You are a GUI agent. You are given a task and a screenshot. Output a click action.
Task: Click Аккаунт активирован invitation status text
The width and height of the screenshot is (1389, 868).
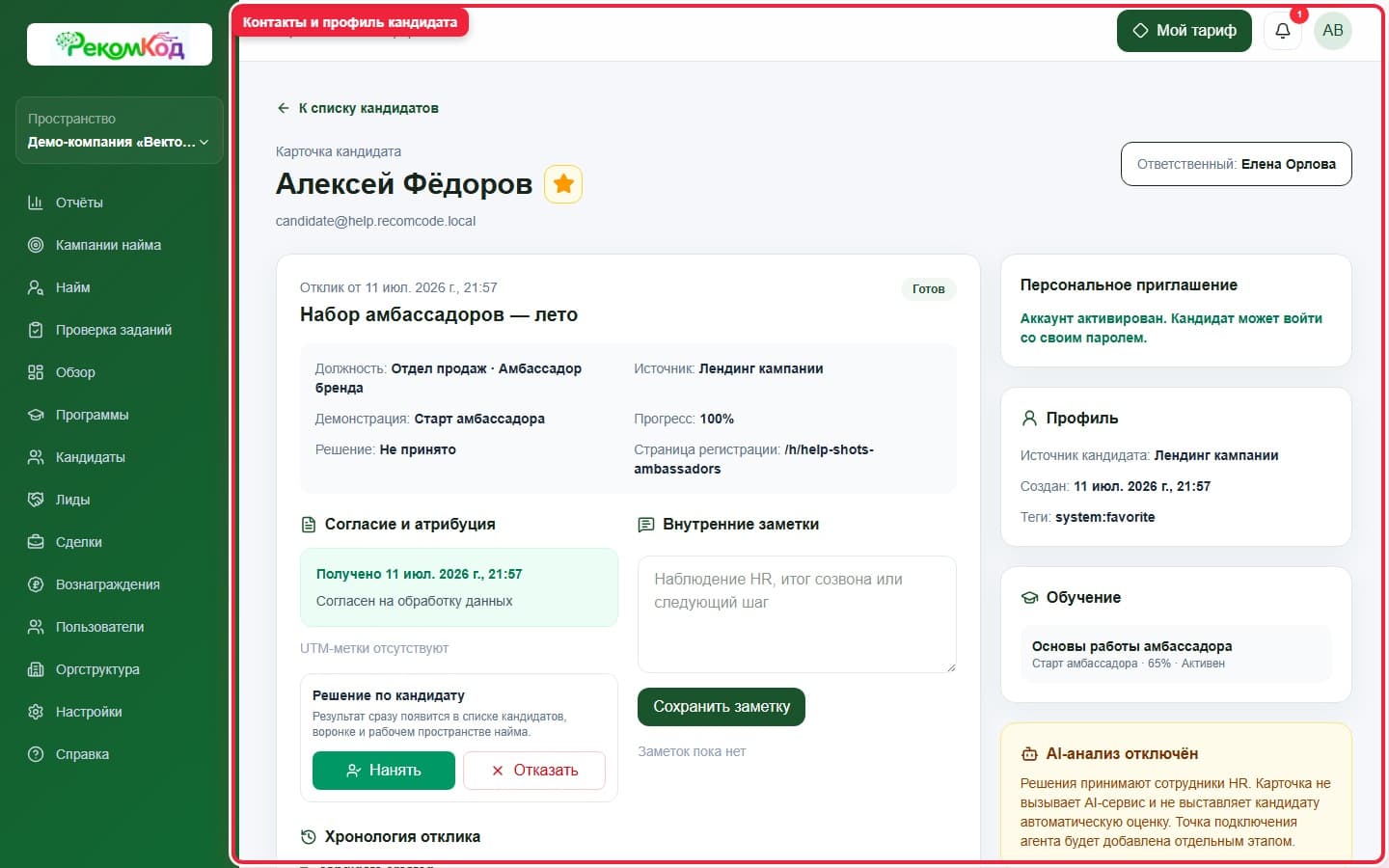click(x=1171, y=328)
